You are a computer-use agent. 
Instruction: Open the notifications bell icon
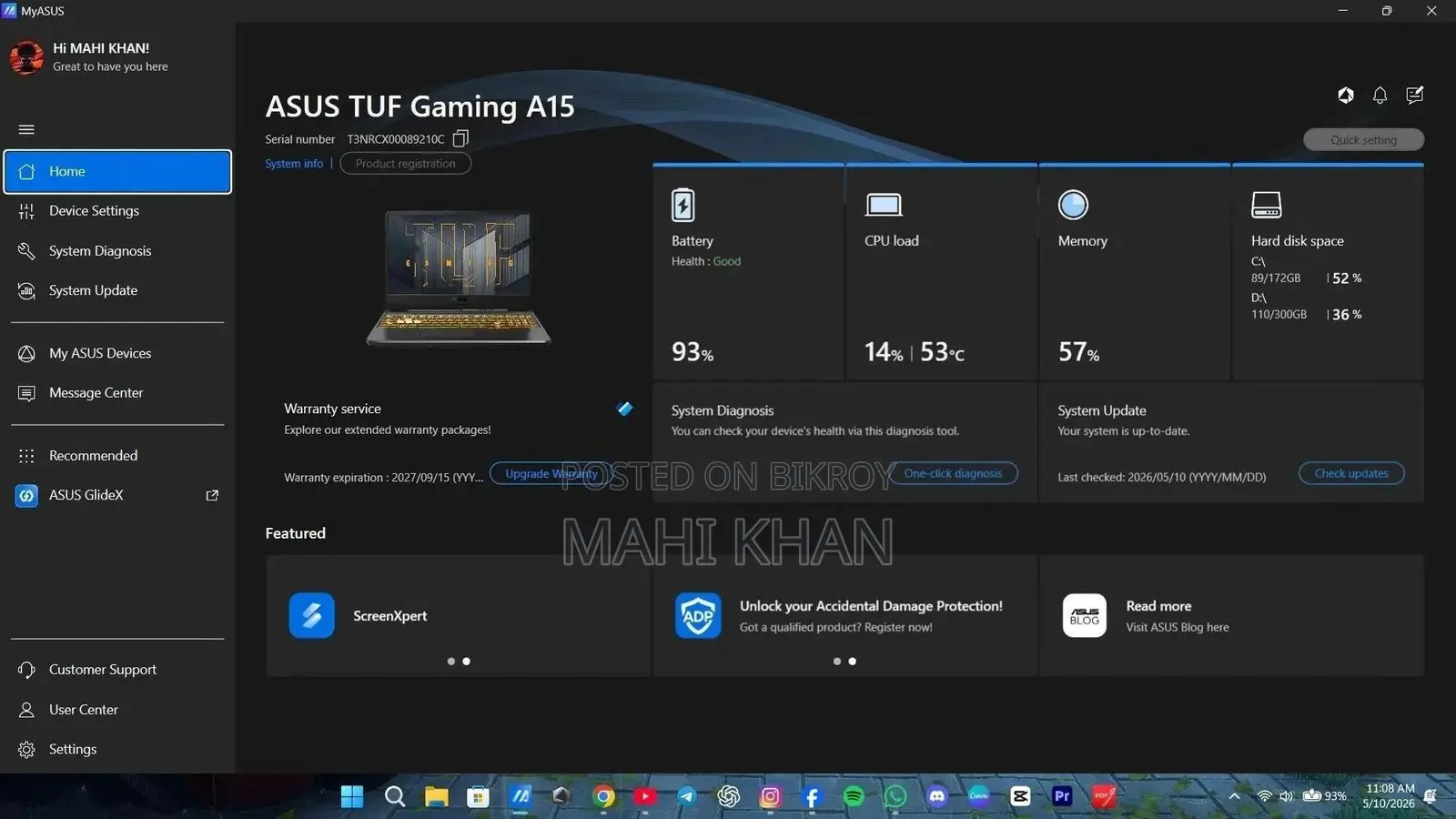(x=1380, y=96)
